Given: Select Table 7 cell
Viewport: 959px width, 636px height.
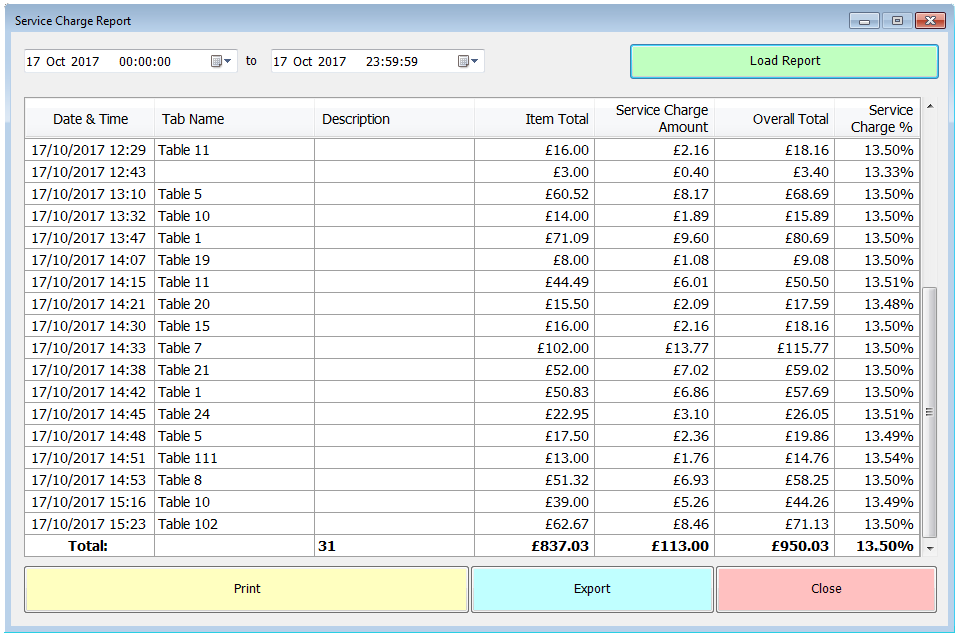Looking at the screenshot, I should pos(234,348).
